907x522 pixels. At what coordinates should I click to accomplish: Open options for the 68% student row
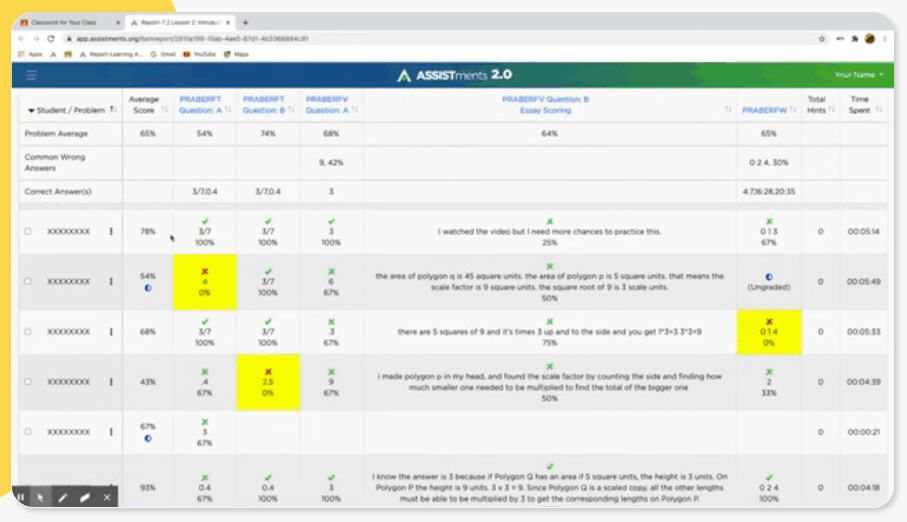tap(111, 332)
